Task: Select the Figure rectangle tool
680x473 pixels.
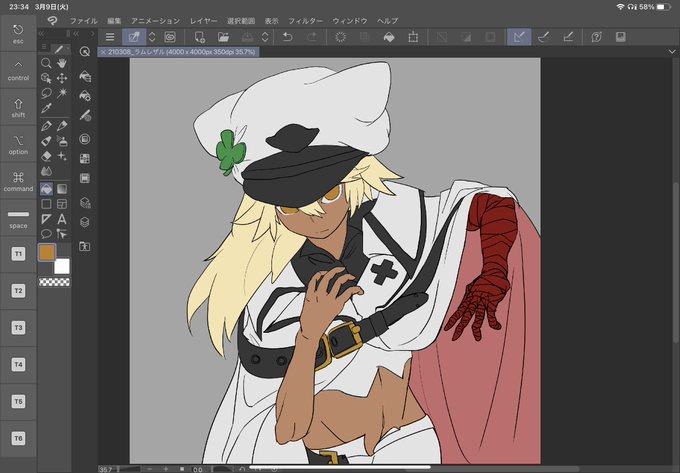Action: point(46,204)
